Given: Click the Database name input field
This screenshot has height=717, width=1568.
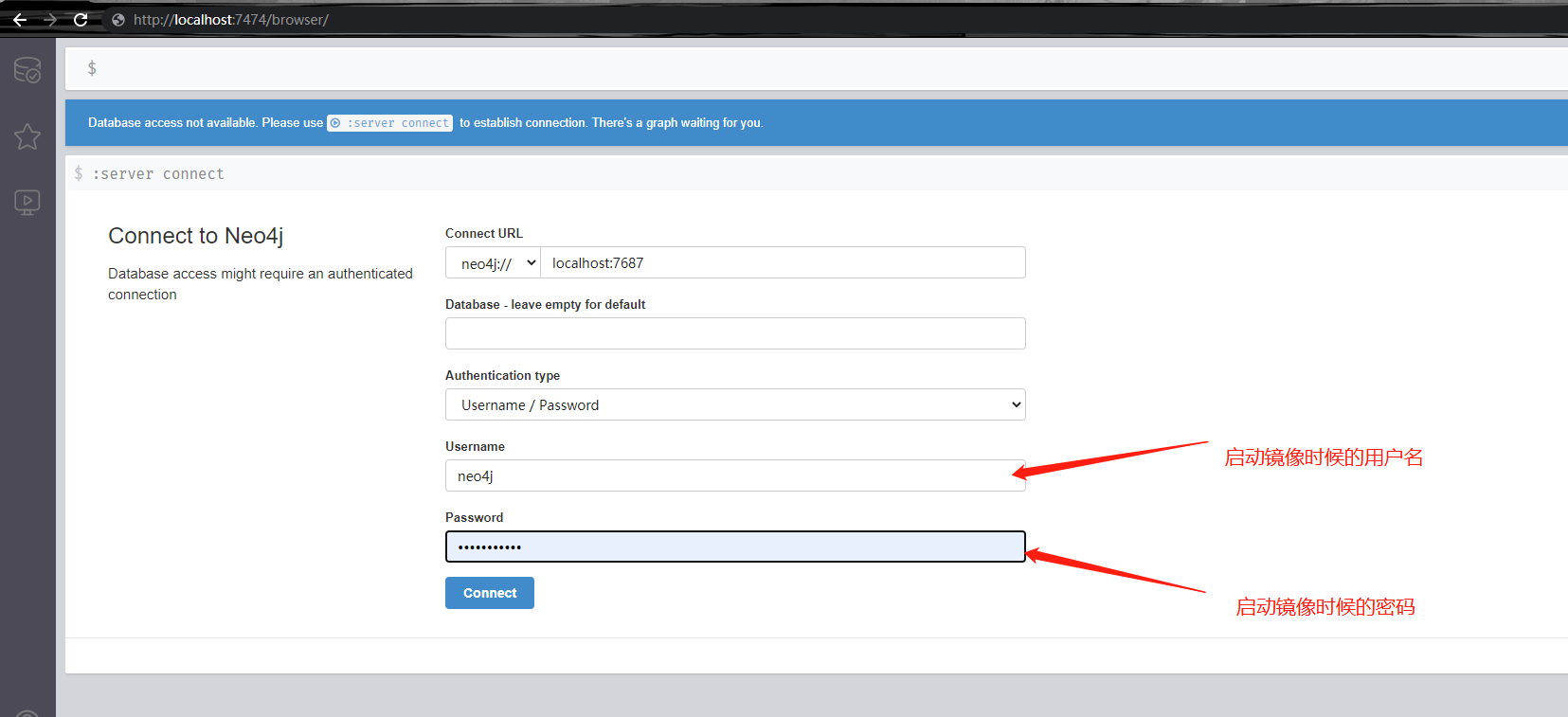Looking at the screenshot, I should tap(735, 333).
